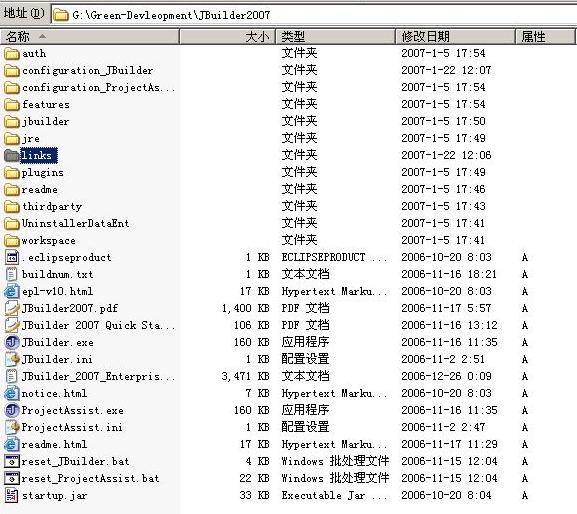Click the reset_ProjectAssist.bat batch file icon

[12, 478]
